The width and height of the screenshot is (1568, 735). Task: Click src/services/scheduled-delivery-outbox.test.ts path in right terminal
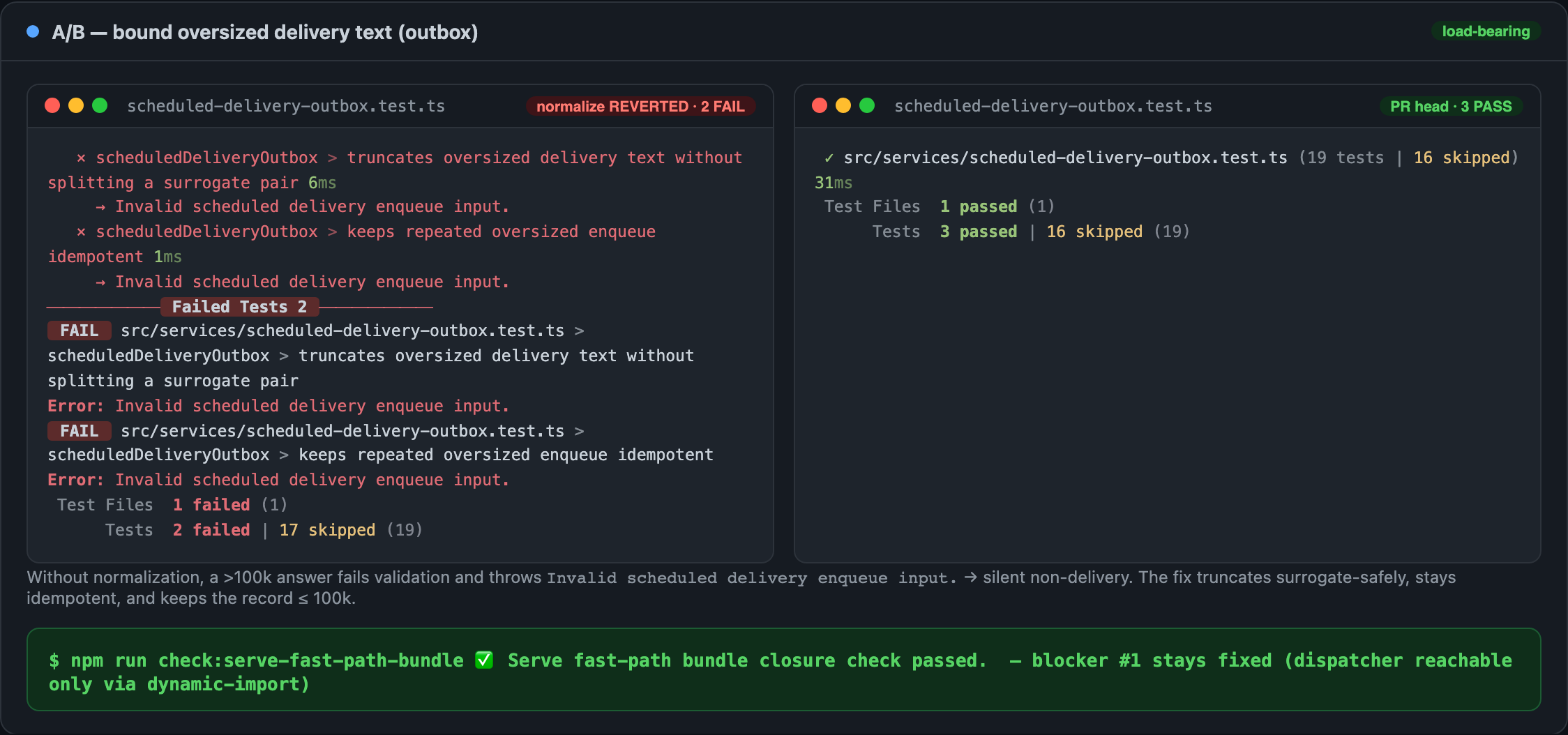click(x=1066, y=158)
